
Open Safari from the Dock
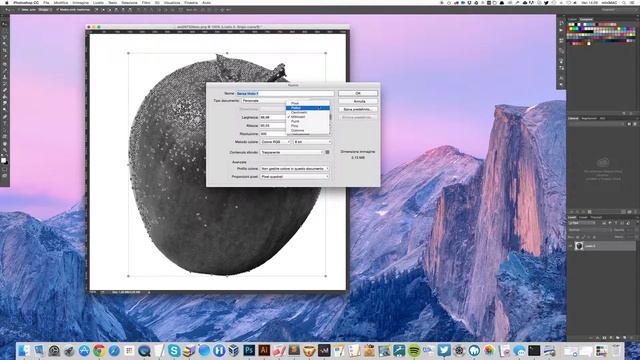coord(114,350)
